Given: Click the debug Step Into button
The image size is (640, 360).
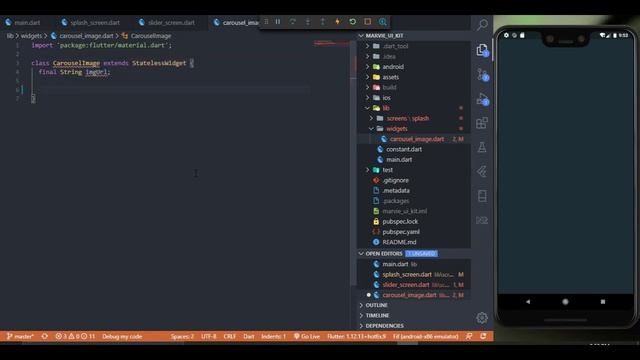Looking at the screenshot, I should click(308, 22).
